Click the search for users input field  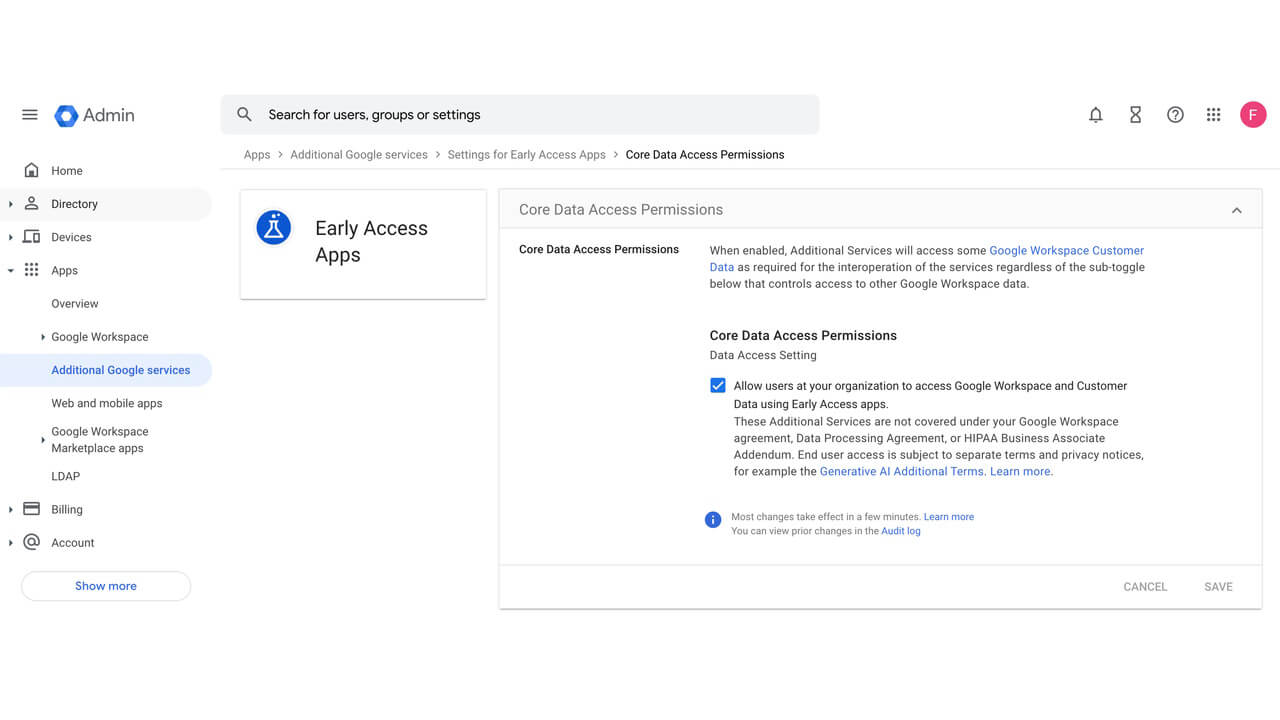pos(520,114)
